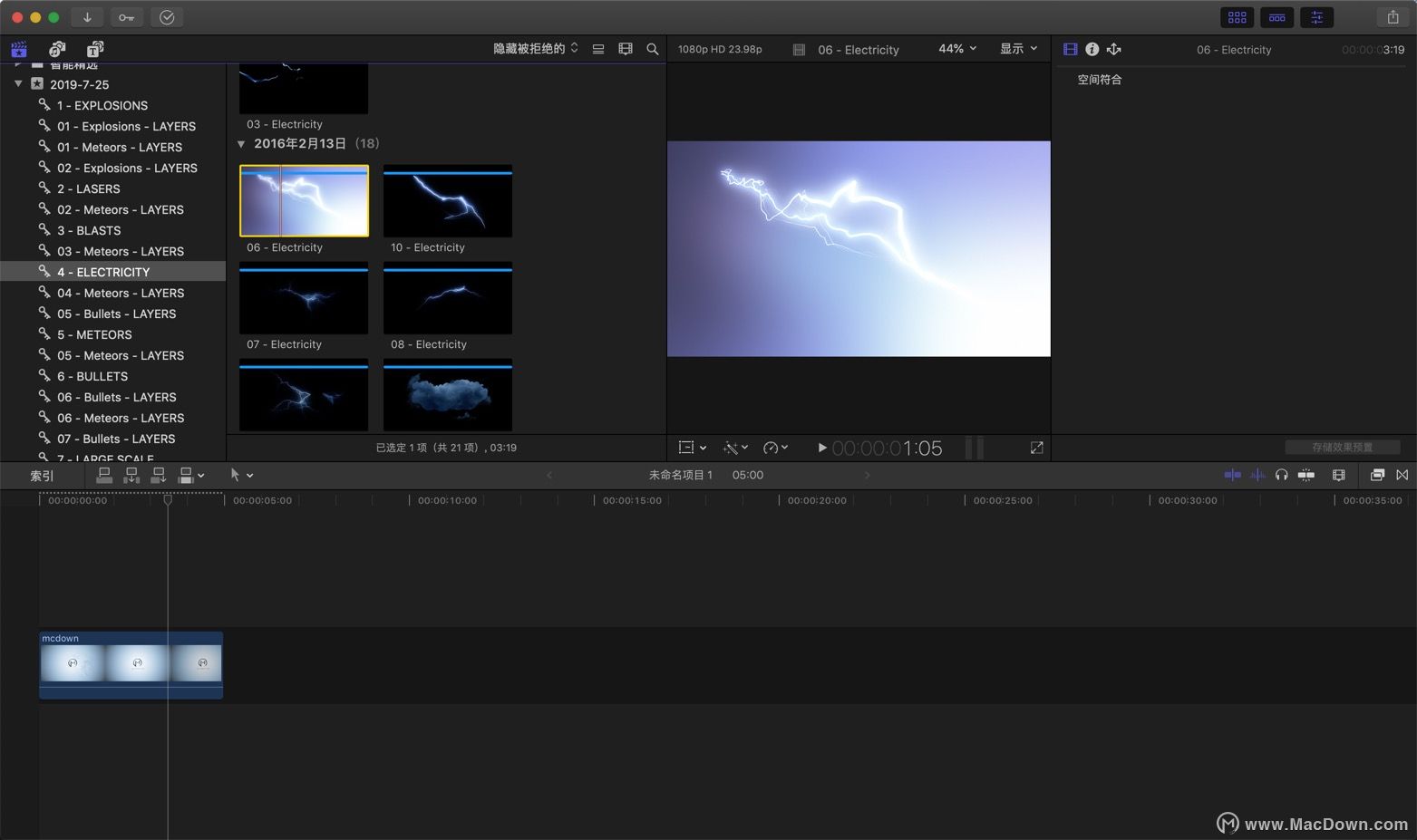Show the background tasks window
This screenshot has height=840, width=1417.
[x=167, y=17]
